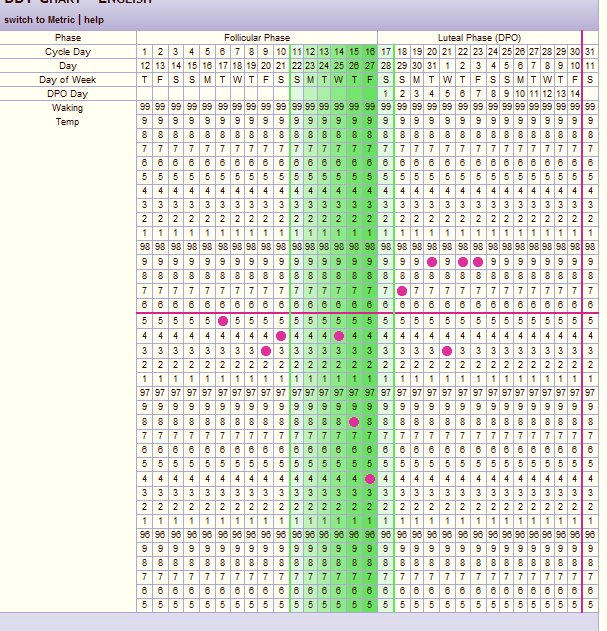Select the 97.8 temperature dot on cycle day 15

[354, 422]
